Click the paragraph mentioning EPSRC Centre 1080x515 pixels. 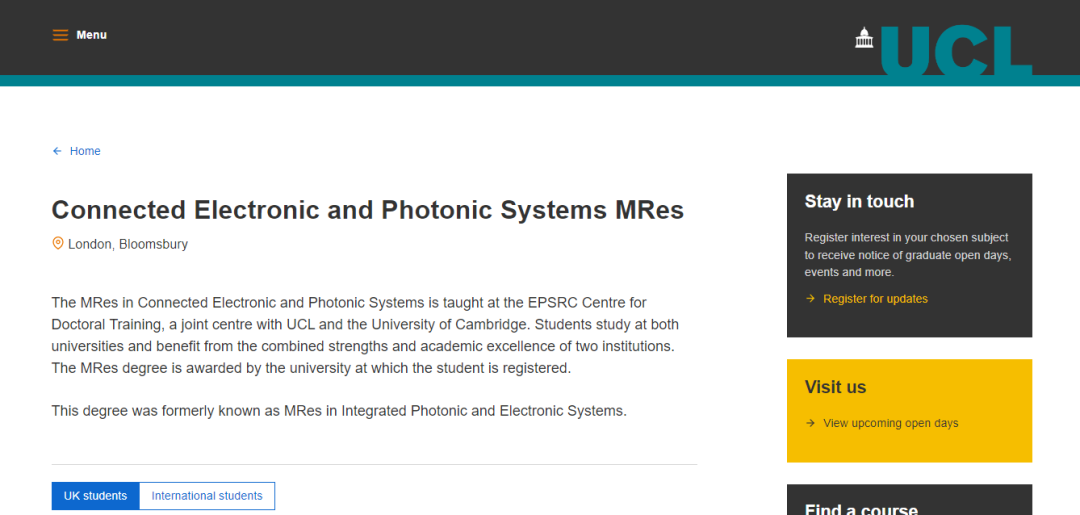tap(365, 334)
